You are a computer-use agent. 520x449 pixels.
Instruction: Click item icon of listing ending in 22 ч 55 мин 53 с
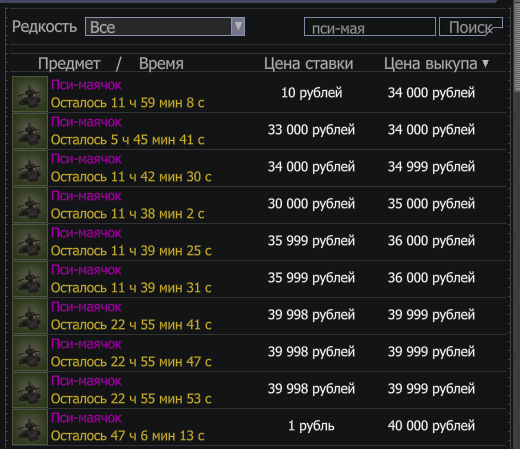[x=30, y=390]
